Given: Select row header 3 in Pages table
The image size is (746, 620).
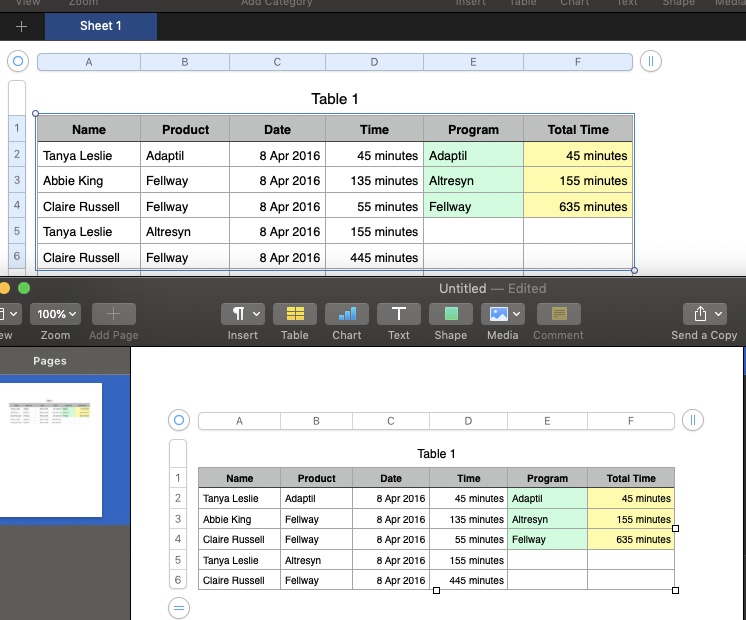Looking at the screenshot, I should (178, 519).
